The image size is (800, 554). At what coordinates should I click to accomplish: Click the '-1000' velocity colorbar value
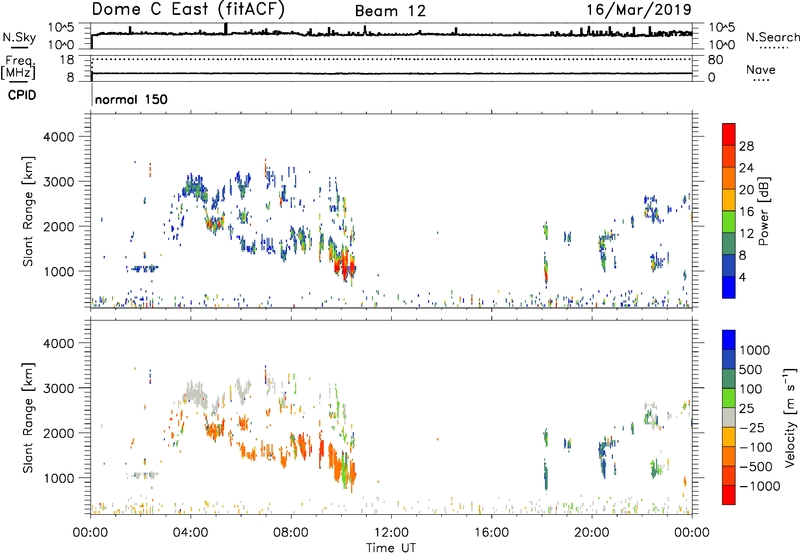tap(760, 486)
